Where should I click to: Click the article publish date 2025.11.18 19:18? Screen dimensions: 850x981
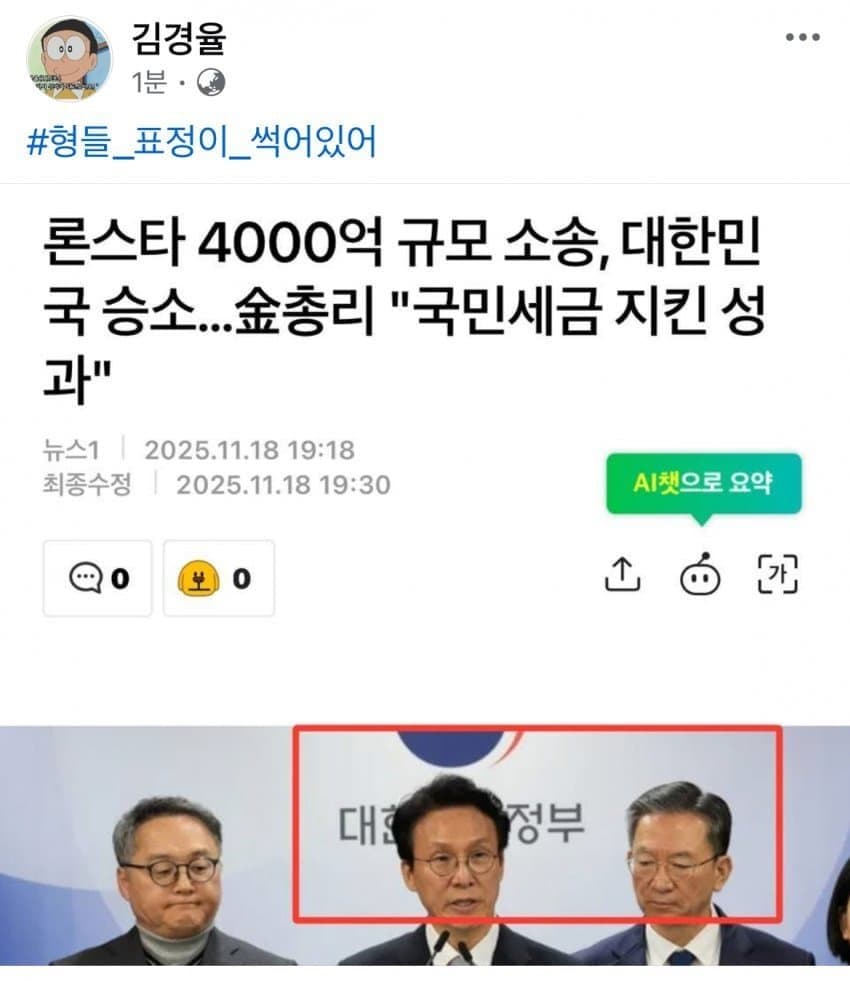tap(250, 450)
